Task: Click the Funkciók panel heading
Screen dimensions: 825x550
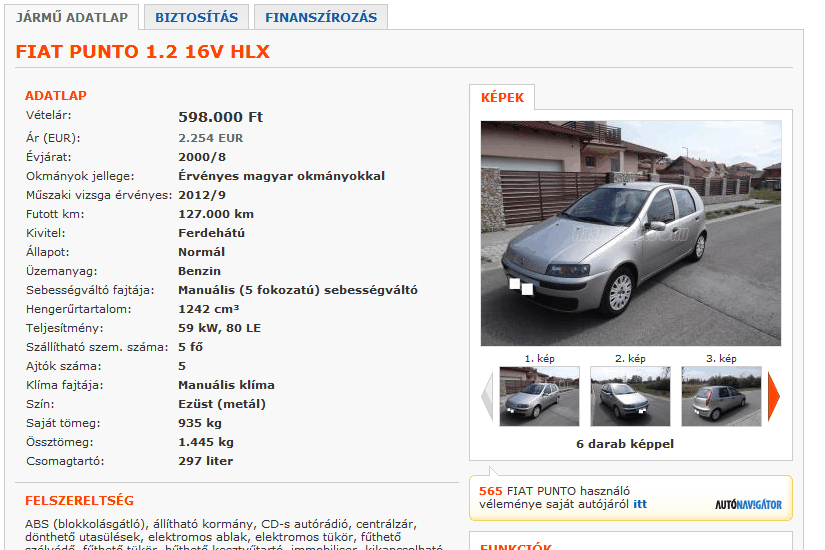Action: 516,546
